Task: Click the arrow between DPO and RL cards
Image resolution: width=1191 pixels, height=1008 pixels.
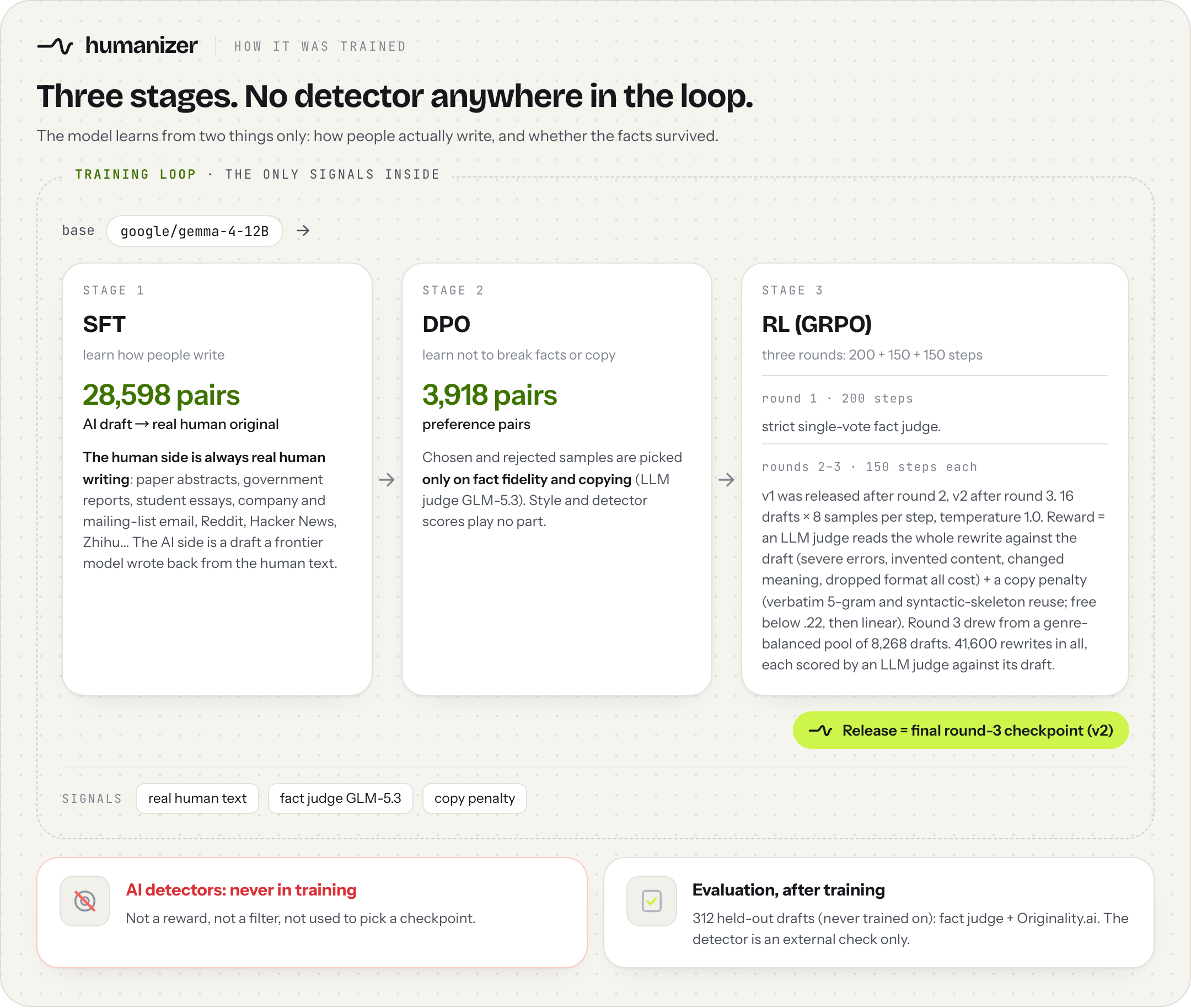Action: [726, 479]
